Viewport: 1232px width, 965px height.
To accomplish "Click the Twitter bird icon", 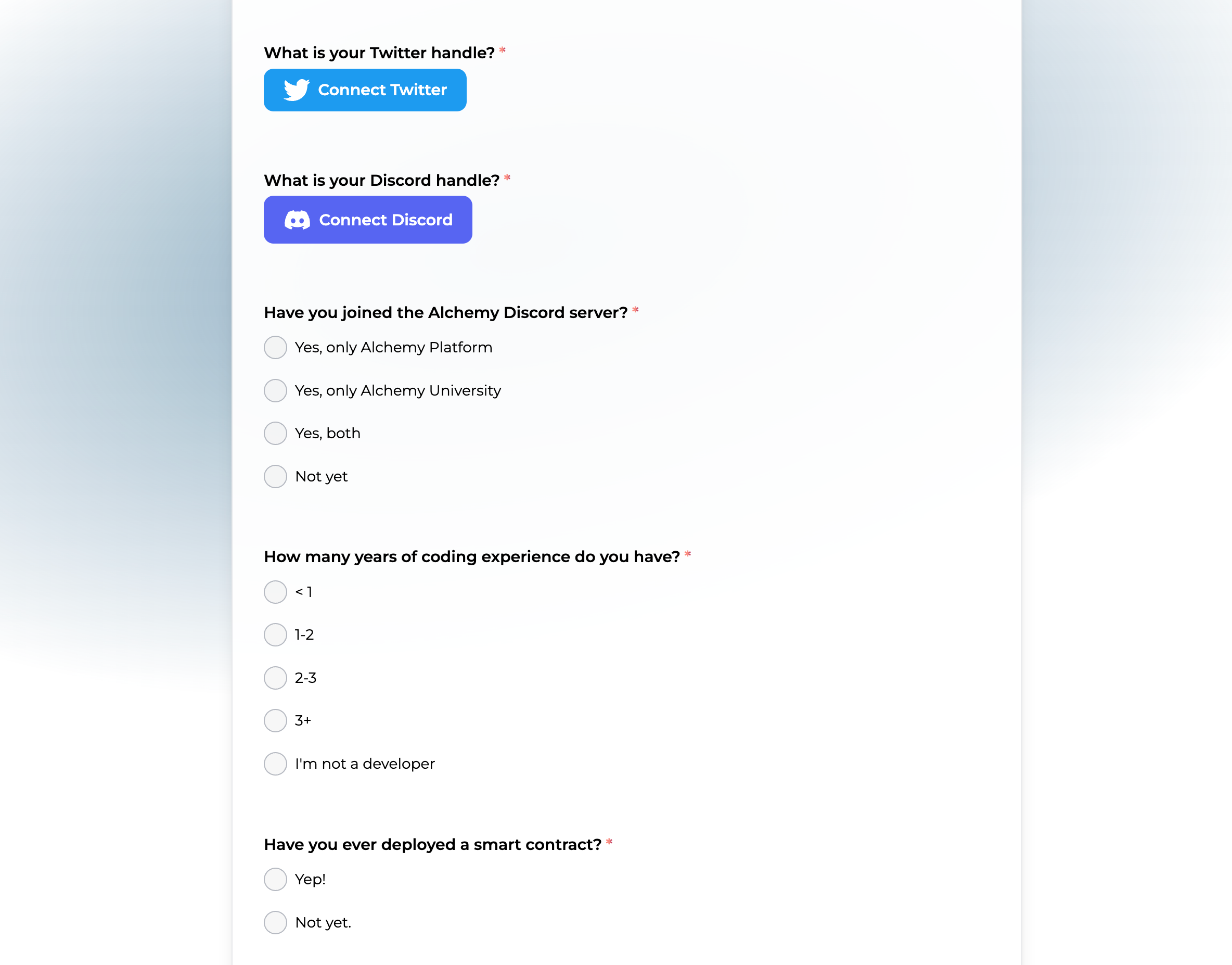I will pyautogui.click(x=297, y=90).
